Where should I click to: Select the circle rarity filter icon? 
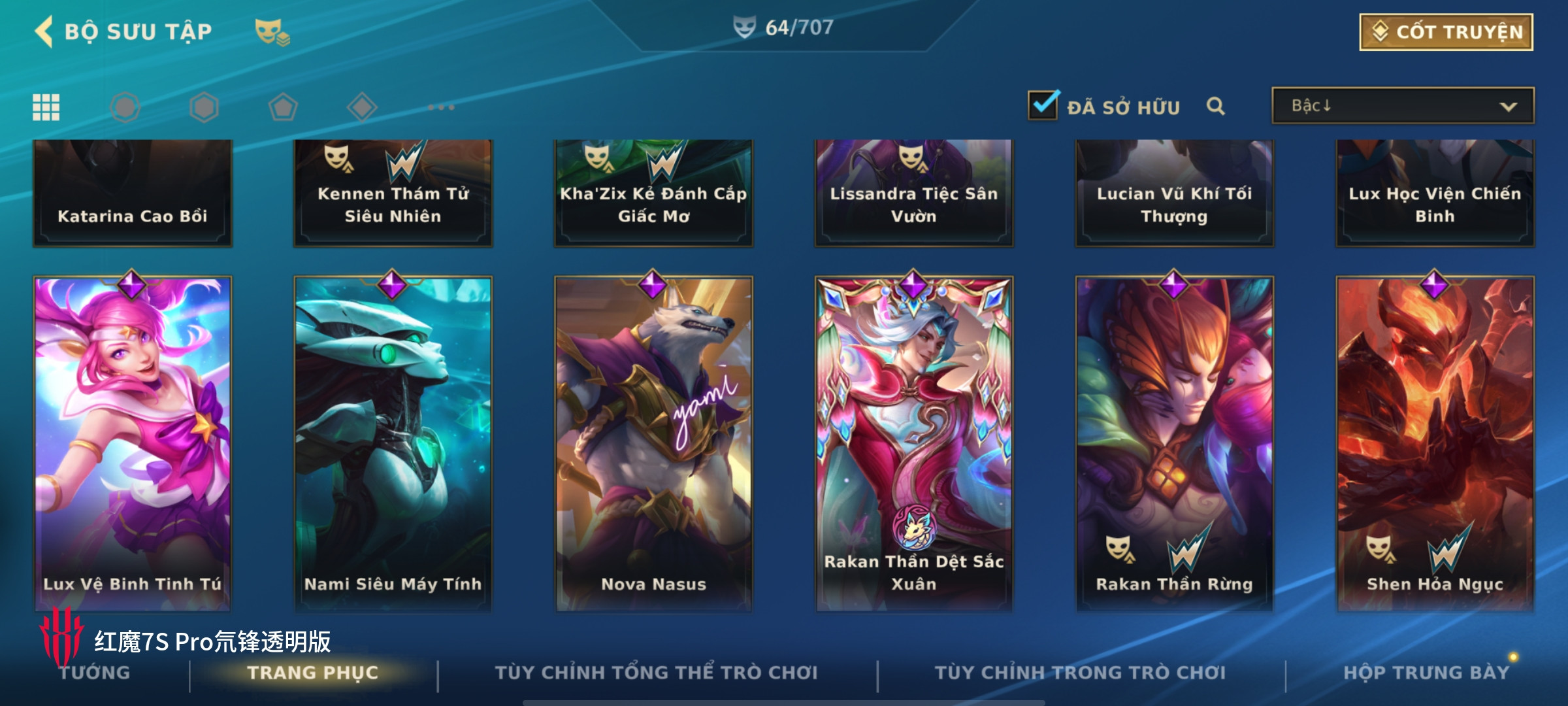(125, 107)
